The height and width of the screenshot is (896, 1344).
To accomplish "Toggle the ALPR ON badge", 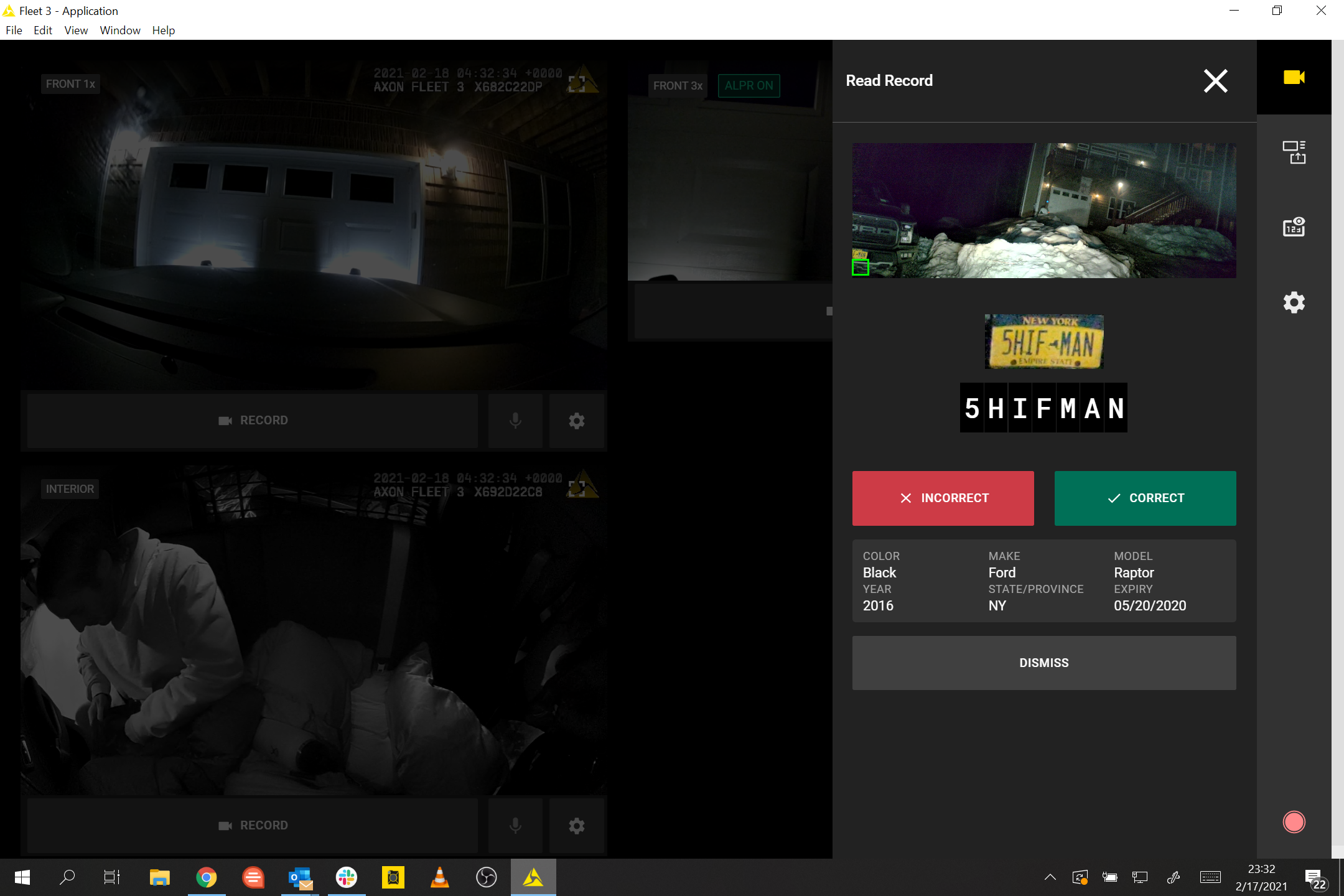I will (x=749, y=86).
